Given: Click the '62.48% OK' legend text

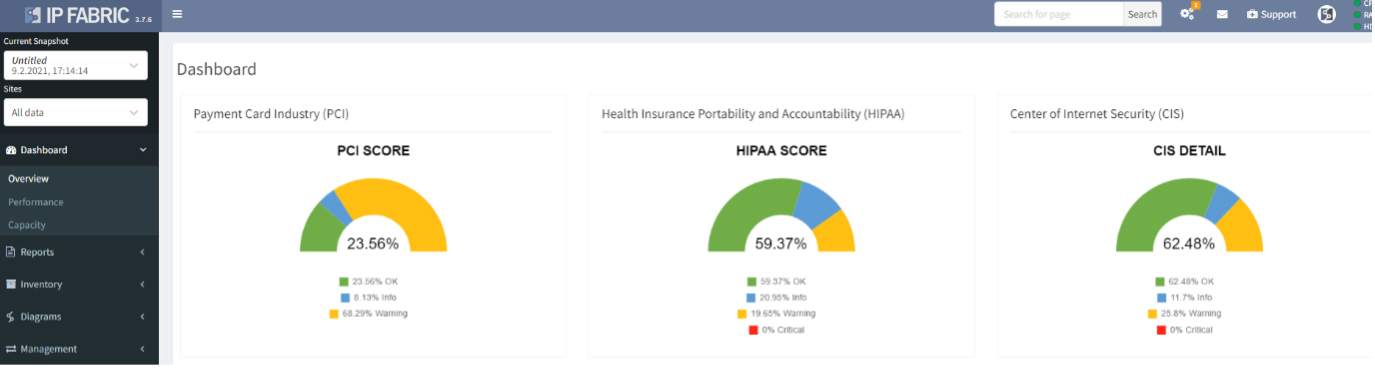Looking at the screenshot, I should [1191, 282].
